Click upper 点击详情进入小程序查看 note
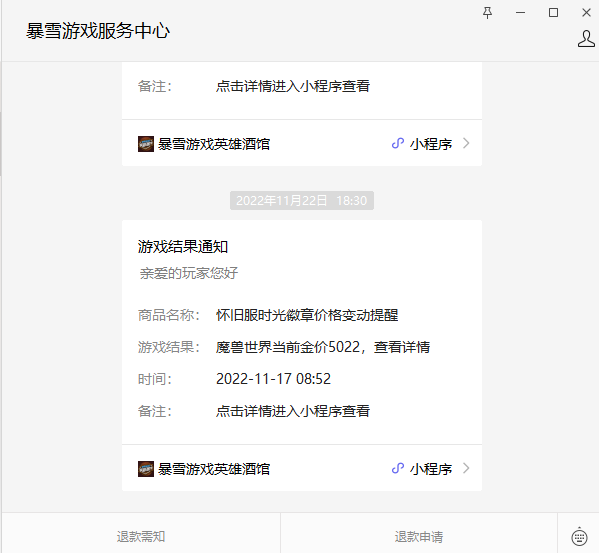The width and height of the screenshot is (599, 553). point(293,86)
